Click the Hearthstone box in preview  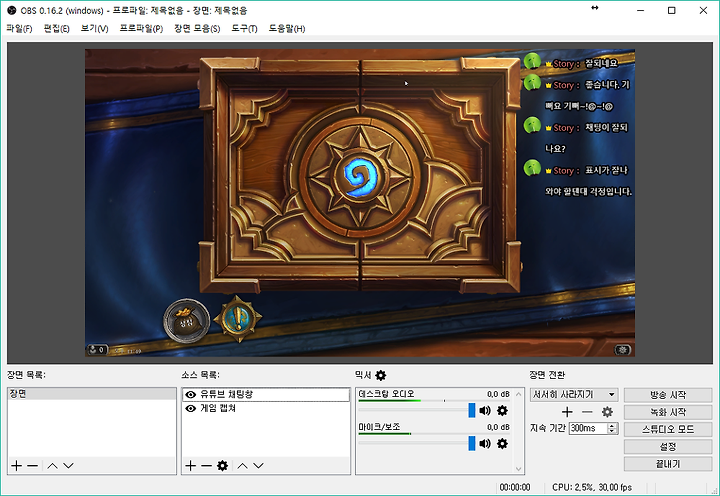[x=360, y=175]
